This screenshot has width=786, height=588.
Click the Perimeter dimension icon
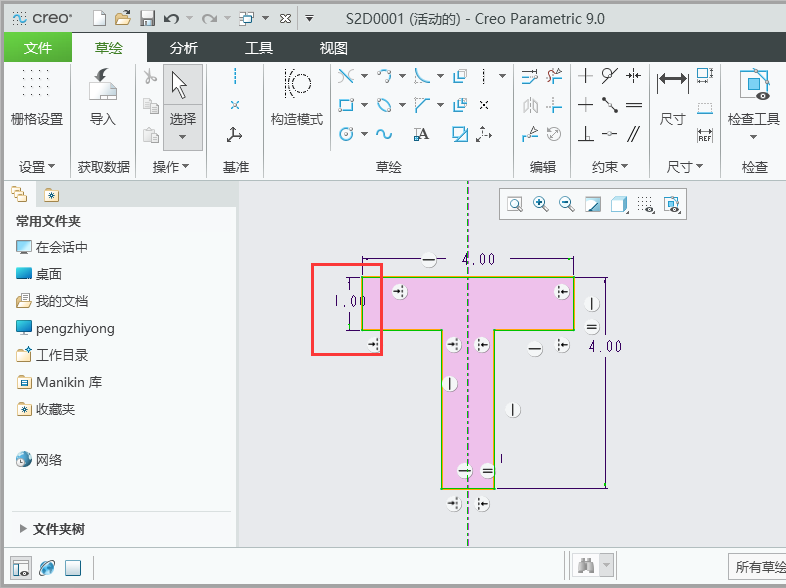coord(705,76)
